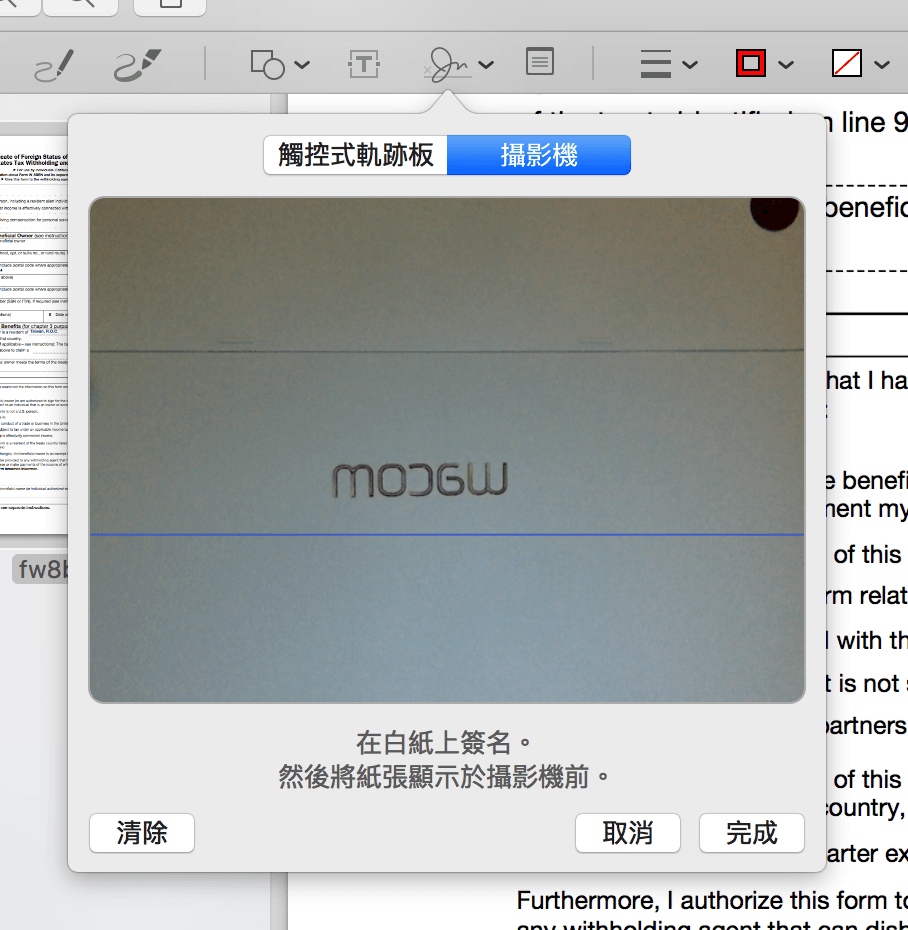This screenshot has width=908, height=930.
Task: Select the Text box tool
Action: click(x=364, y=64)
